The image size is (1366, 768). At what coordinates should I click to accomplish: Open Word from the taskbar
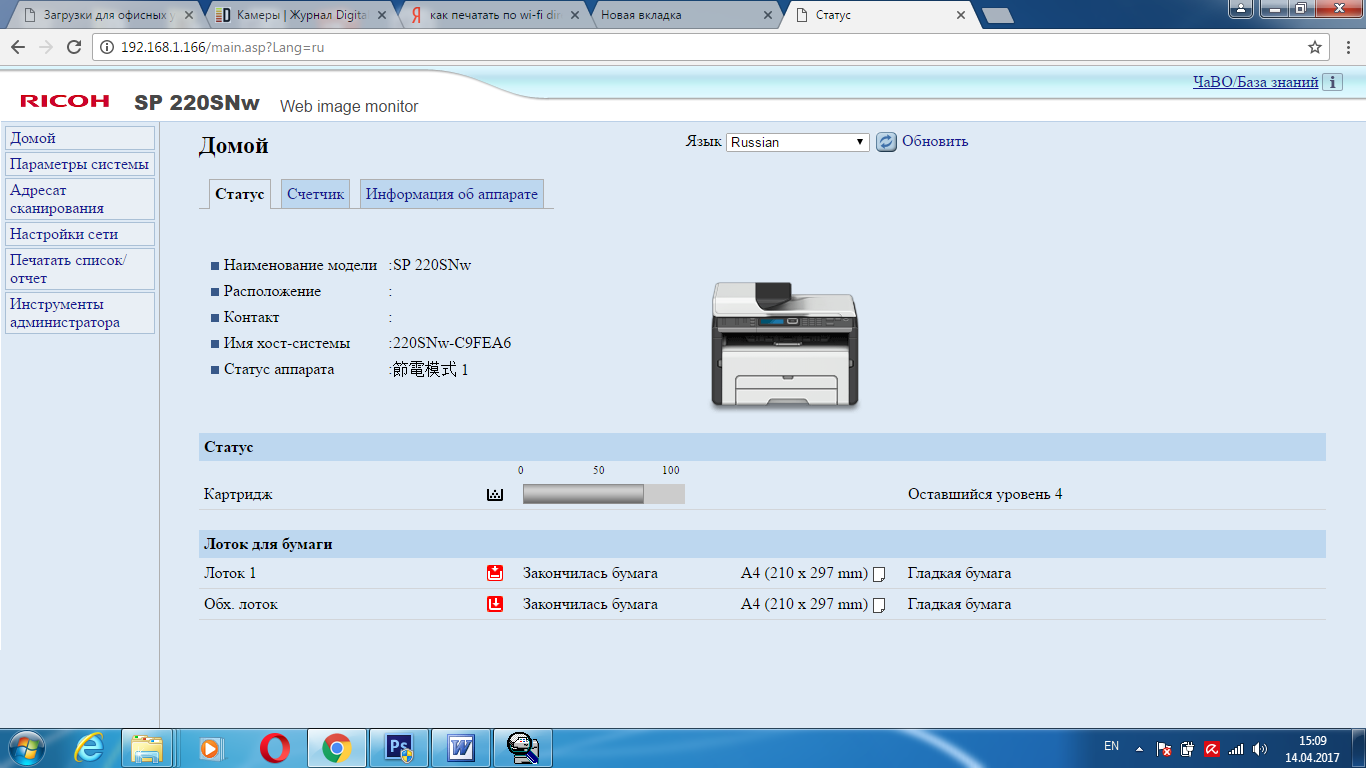tap(461, 748)
